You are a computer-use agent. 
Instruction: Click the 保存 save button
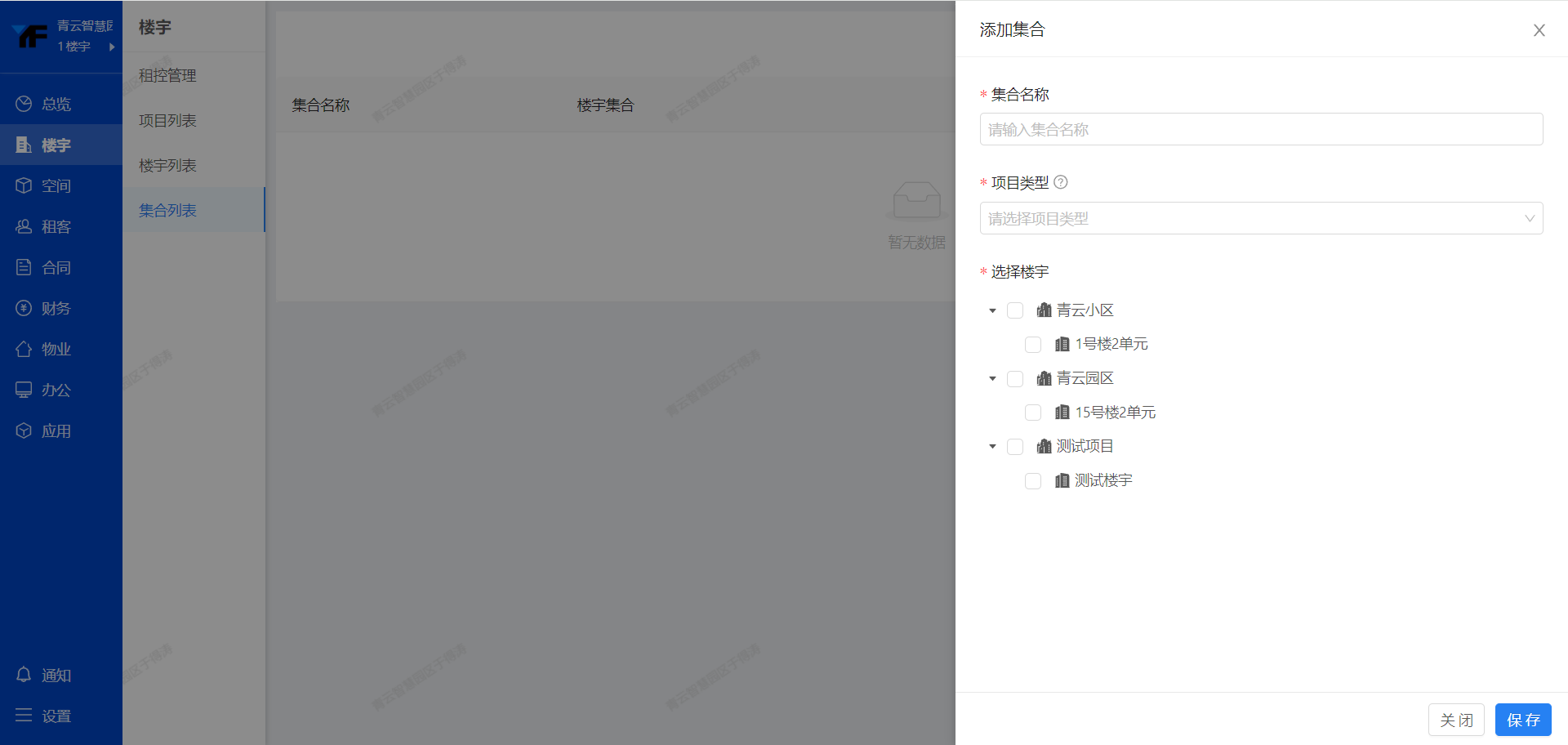click(1523, 720)
